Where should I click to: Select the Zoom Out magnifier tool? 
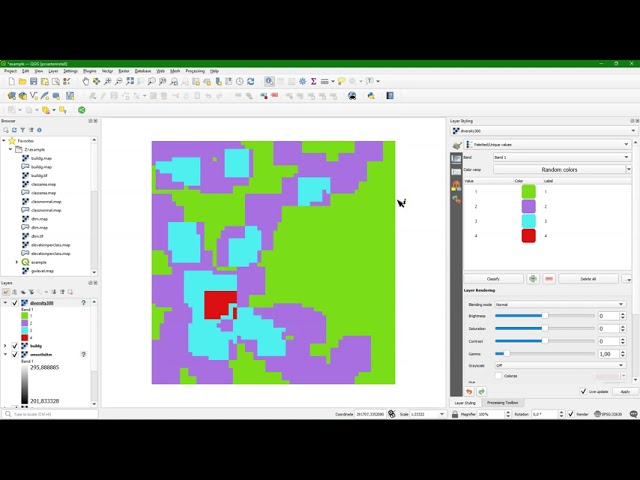point(118,81)
